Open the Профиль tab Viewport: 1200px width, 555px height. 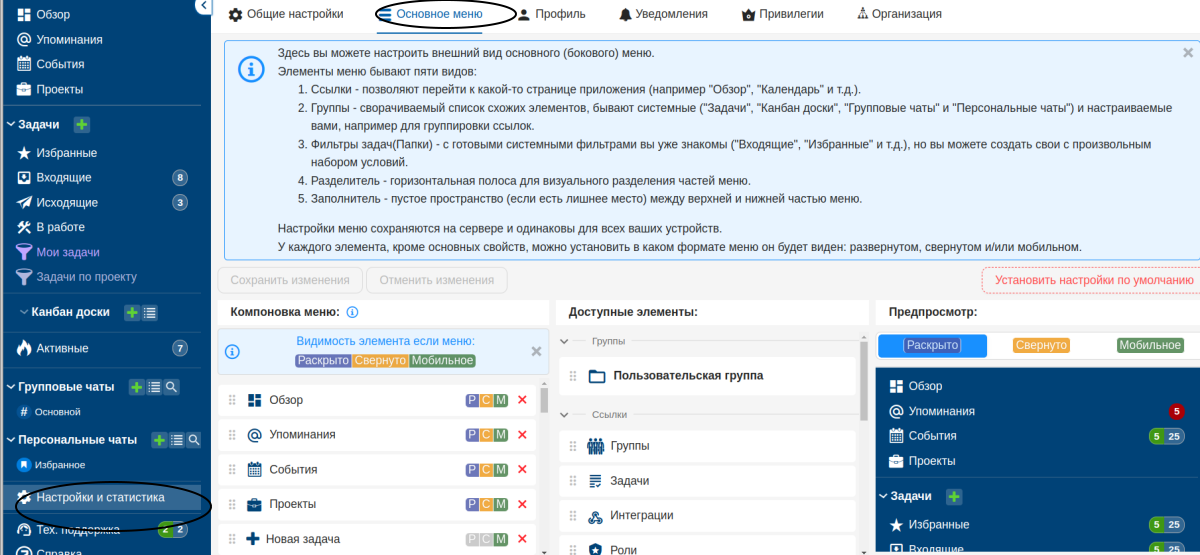click(x=551, y=14)
